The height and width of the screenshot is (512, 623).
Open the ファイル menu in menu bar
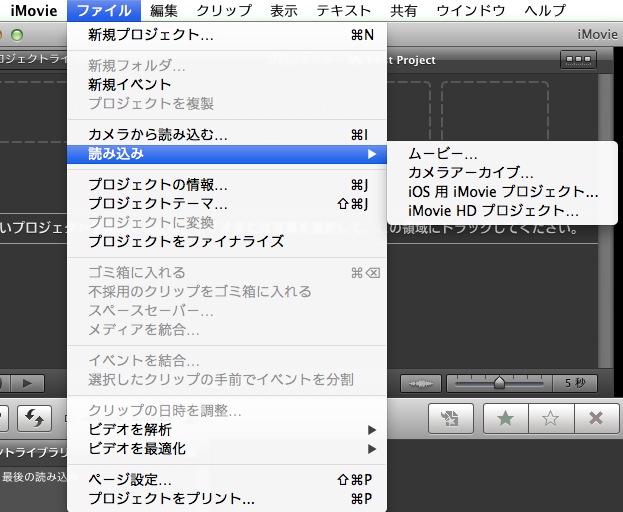[x=104, y=10]
